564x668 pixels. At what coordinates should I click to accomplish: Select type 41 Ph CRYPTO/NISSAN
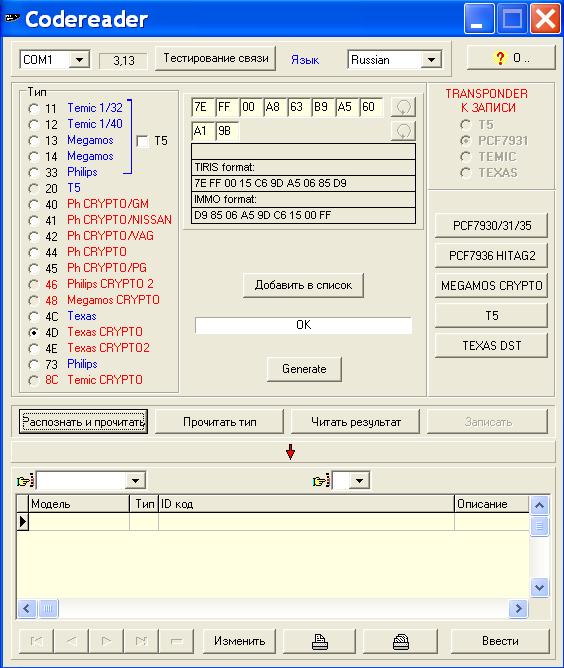coord(34,220)
